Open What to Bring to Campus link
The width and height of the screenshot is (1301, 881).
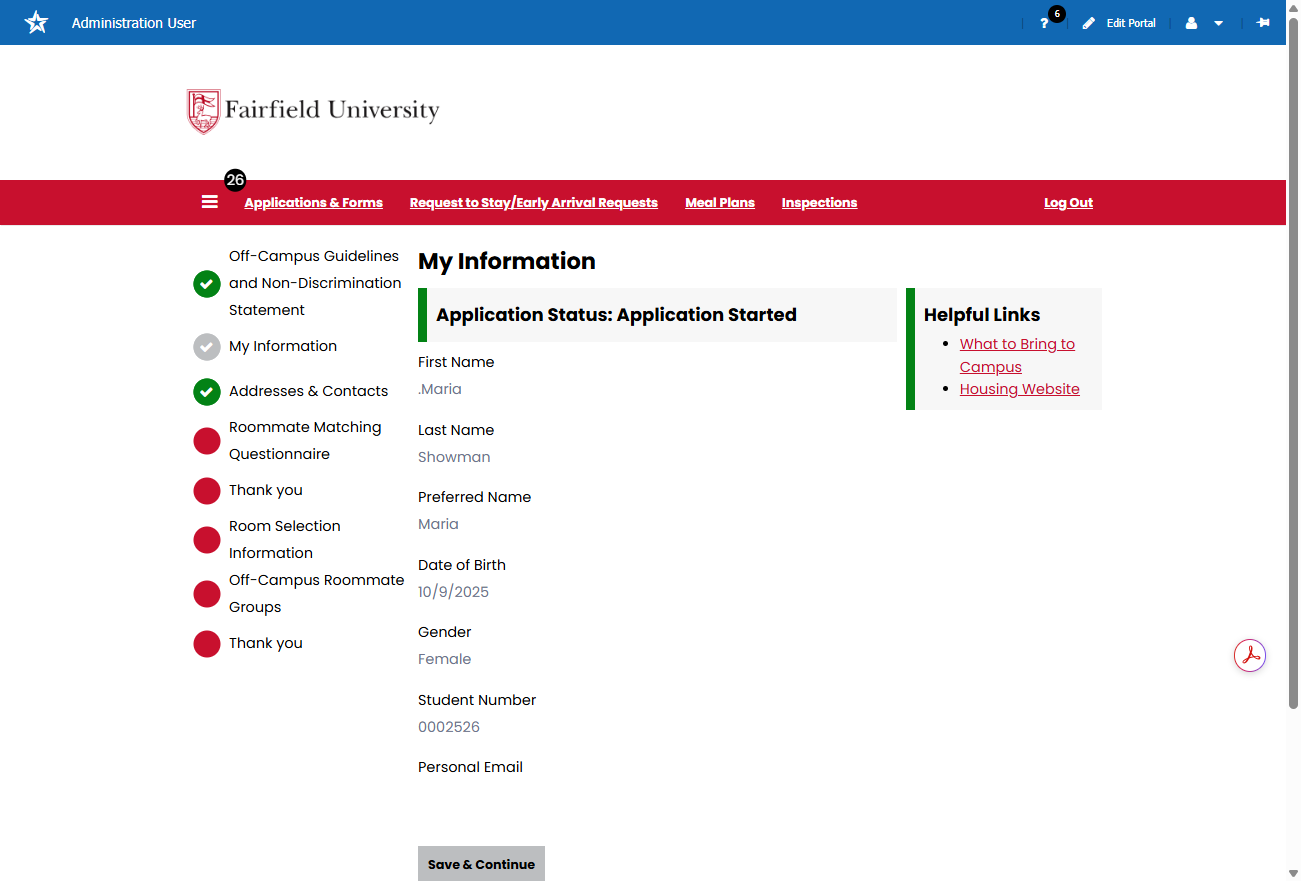[1017, 355]
